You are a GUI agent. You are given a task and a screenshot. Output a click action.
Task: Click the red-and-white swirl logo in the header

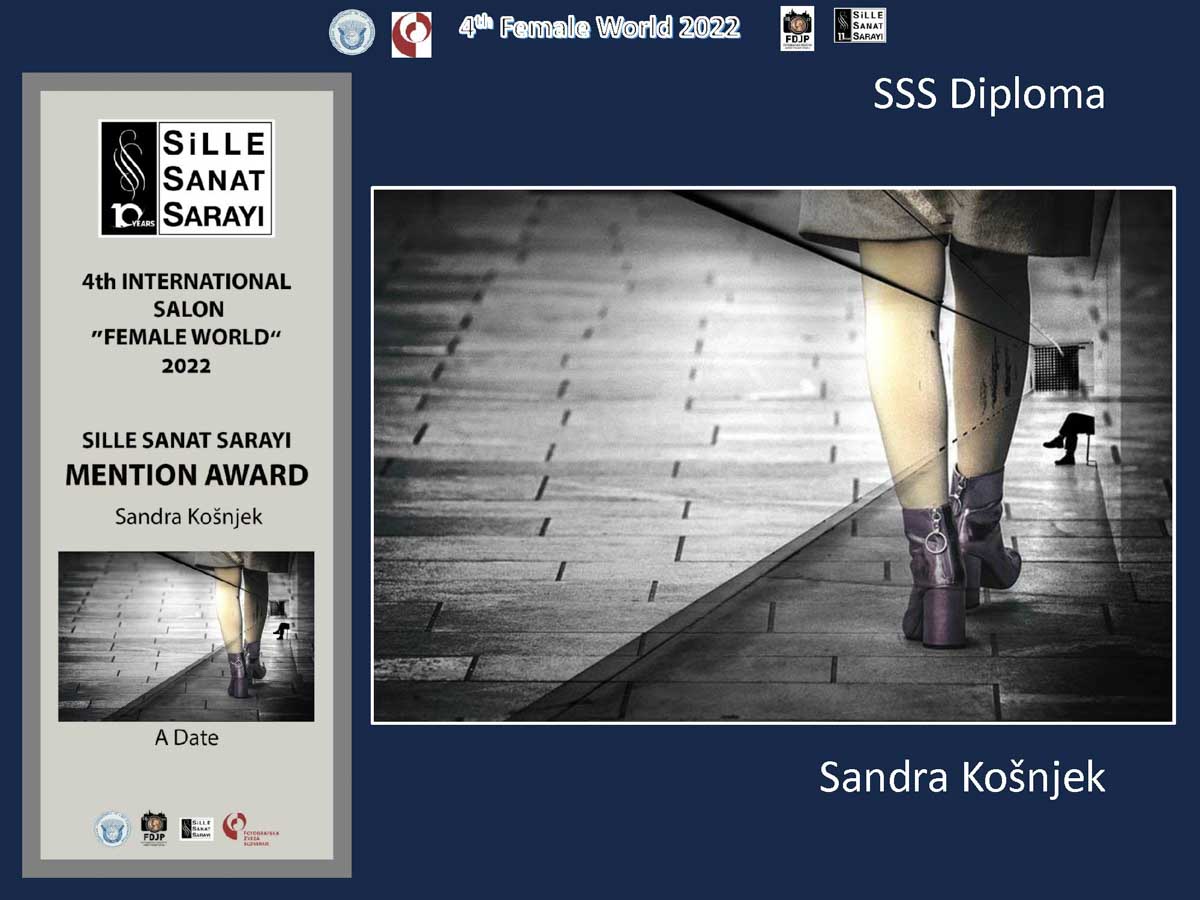click(x=411, y=35)
